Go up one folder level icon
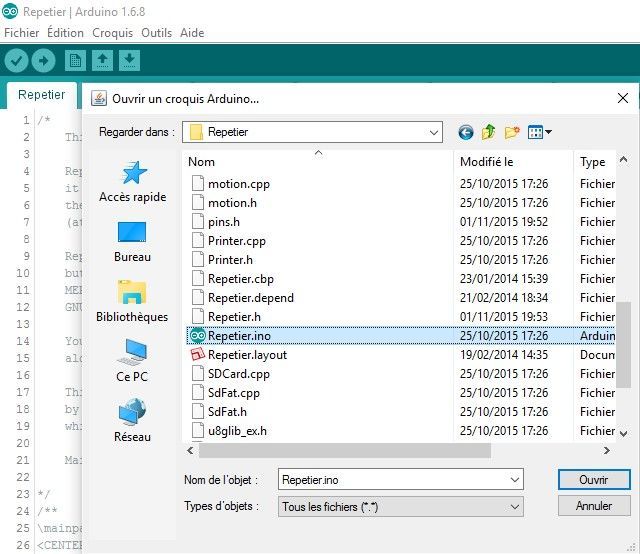The image size is (640, 554). [489, 132]
